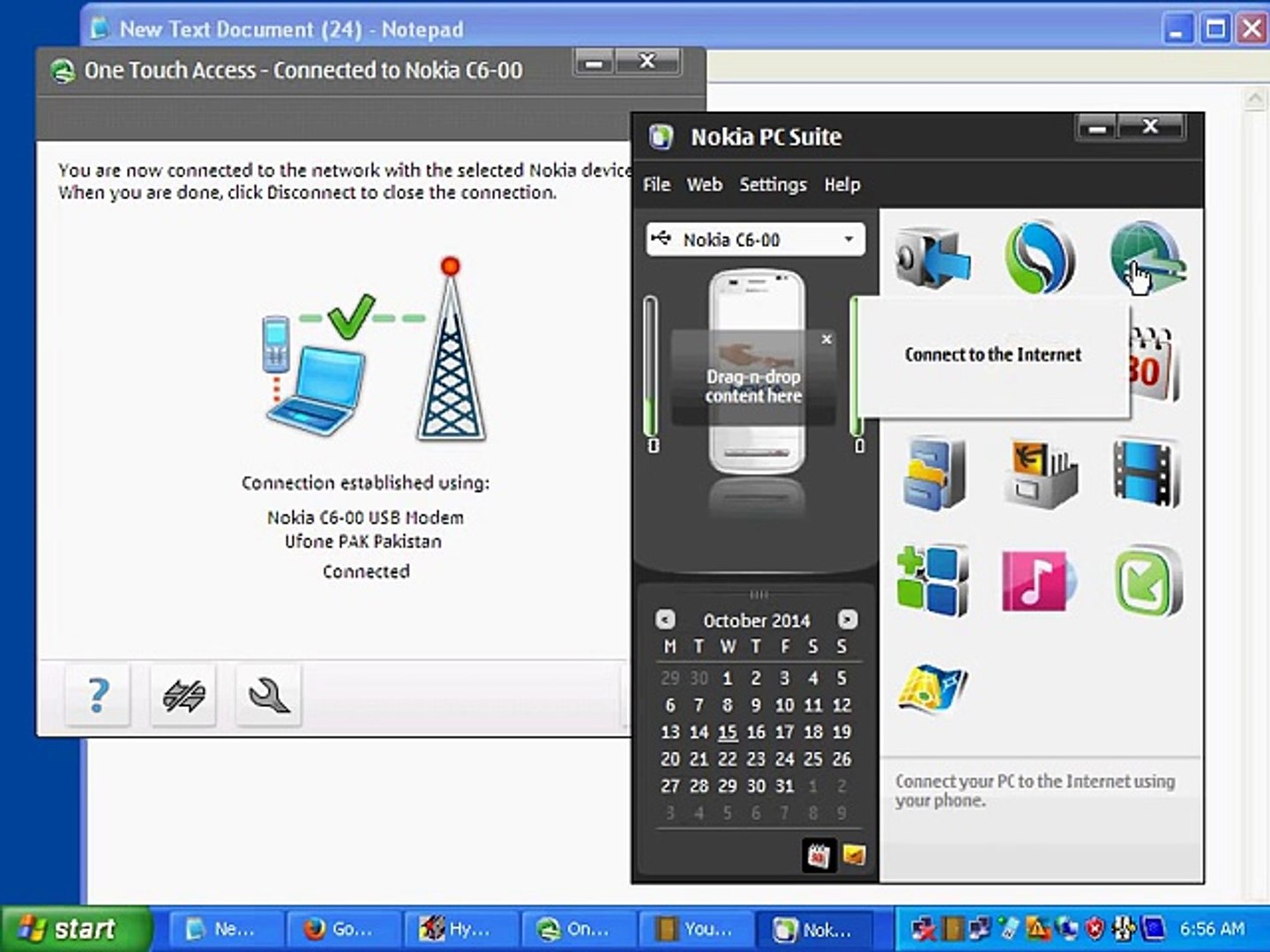This screenshot has height=952, width=1270.
Task: Switch to the One Touch Access taskbar button
Action: (579, 929)
